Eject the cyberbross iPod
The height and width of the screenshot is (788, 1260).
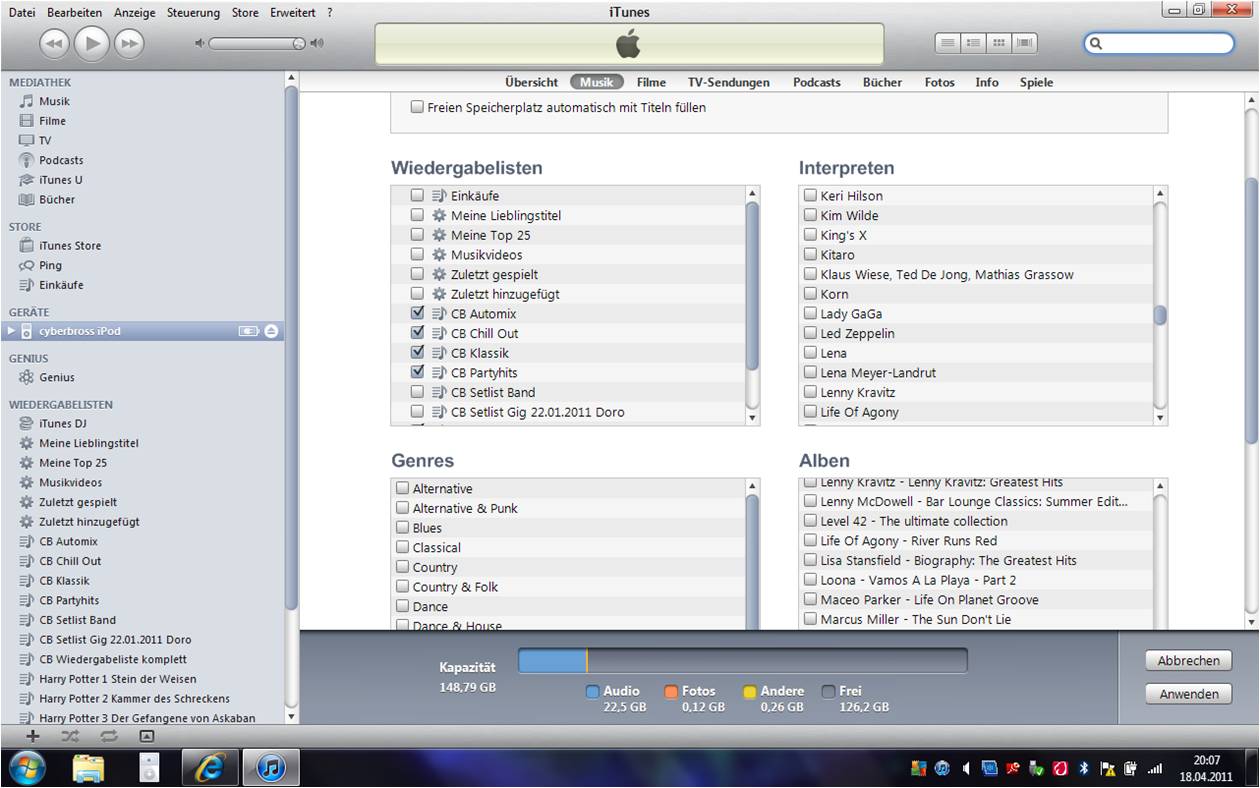pos(271,331)
